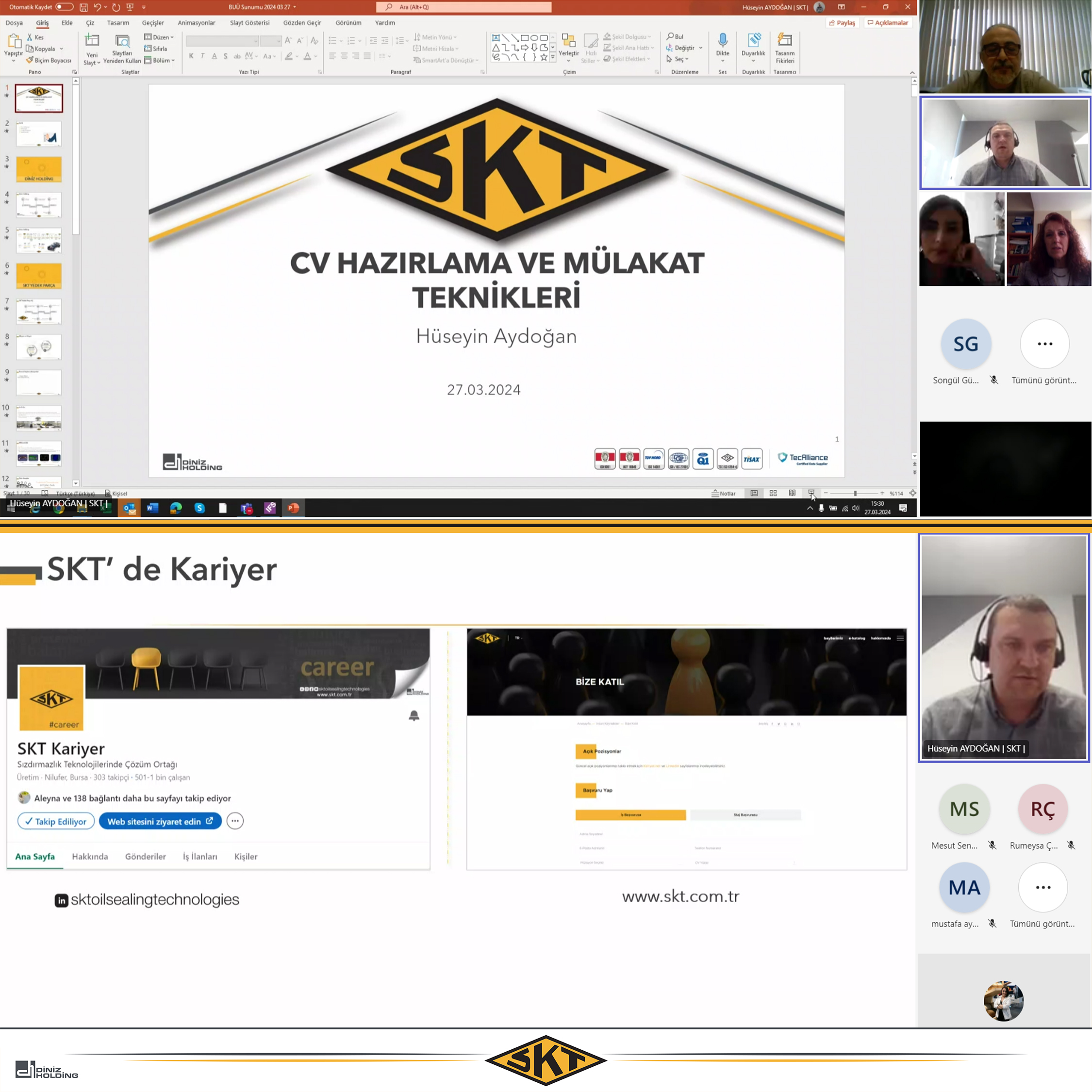Switch to the Tasarım tab

118,23
